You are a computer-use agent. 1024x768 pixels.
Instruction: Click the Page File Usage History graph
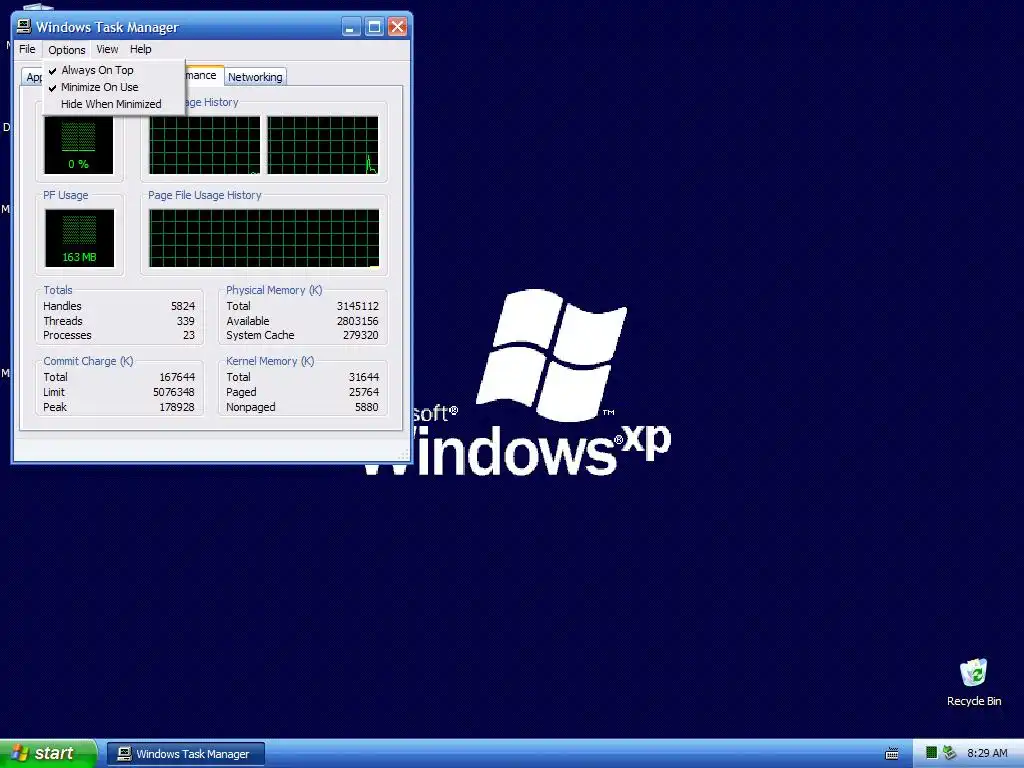(x=264, y=238)
